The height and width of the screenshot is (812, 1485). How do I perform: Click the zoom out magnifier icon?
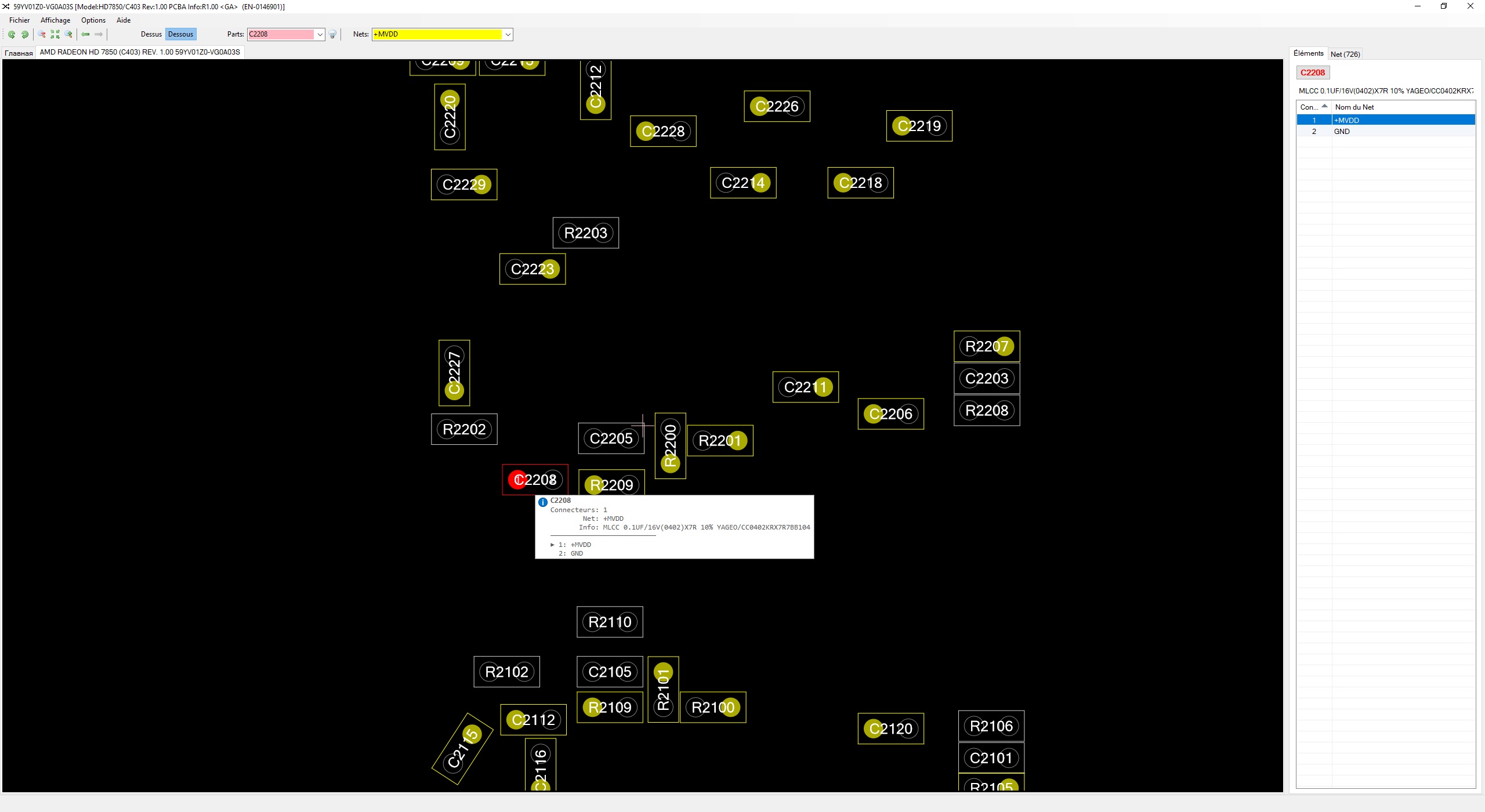click(42, 35)
